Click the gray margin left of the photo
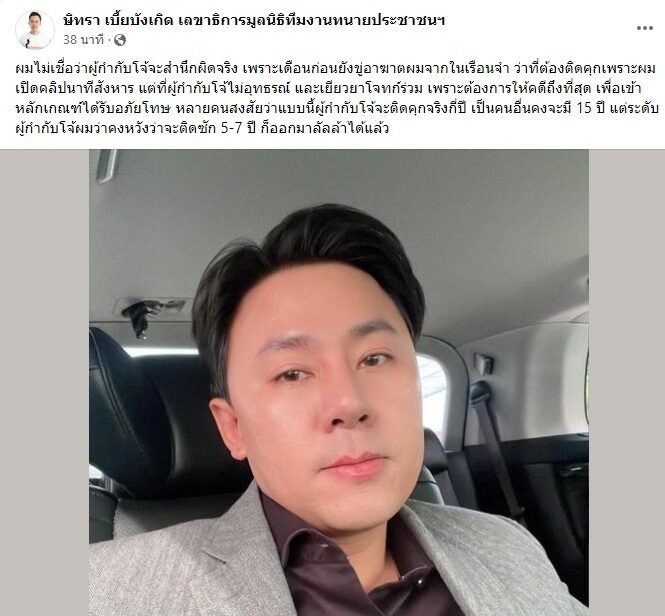Screen dimensions: 665x616 point(45,382)
